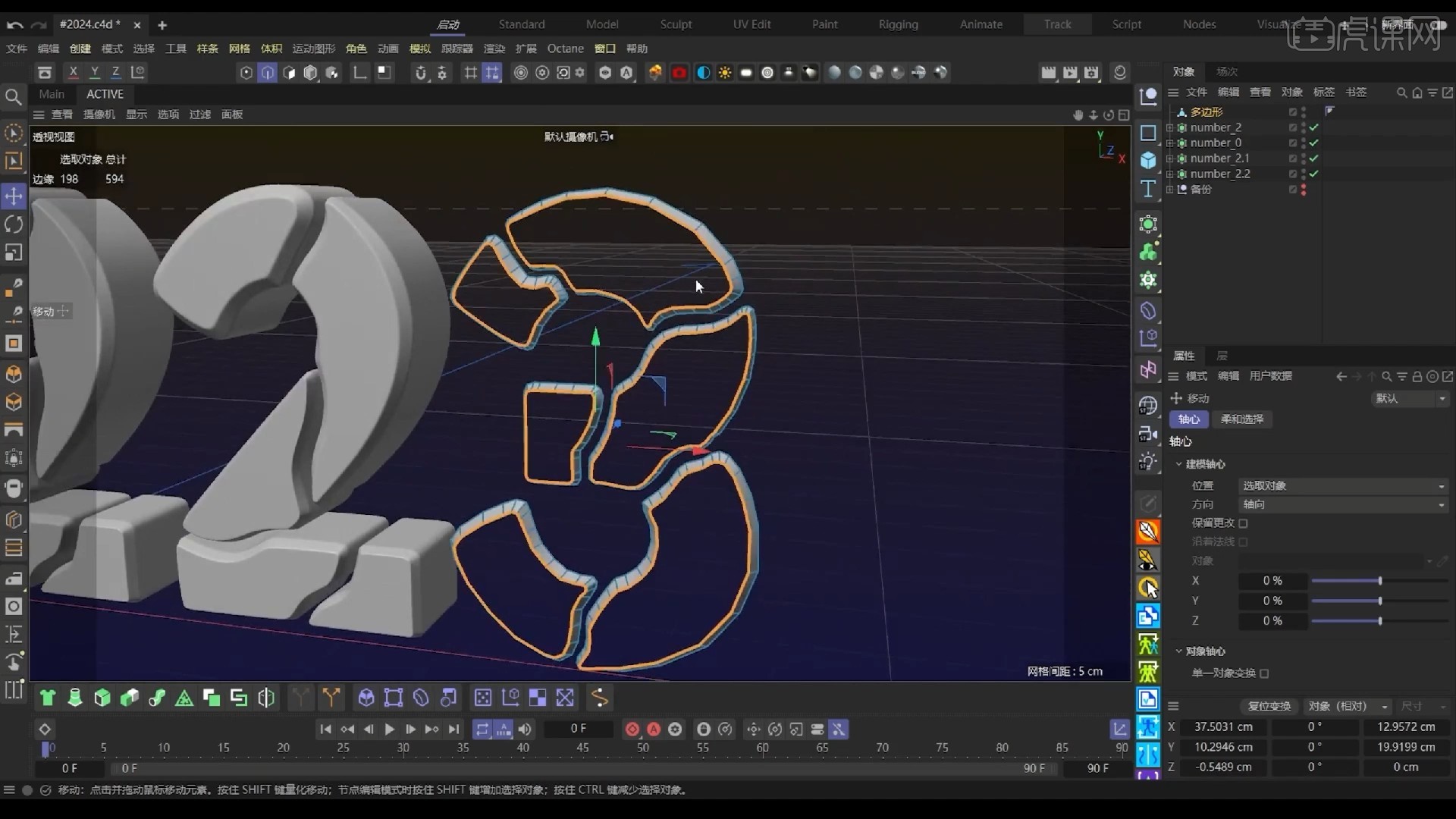Click the X position field 37.5031 cm
1456x819 pixels.
point(1223,726)
